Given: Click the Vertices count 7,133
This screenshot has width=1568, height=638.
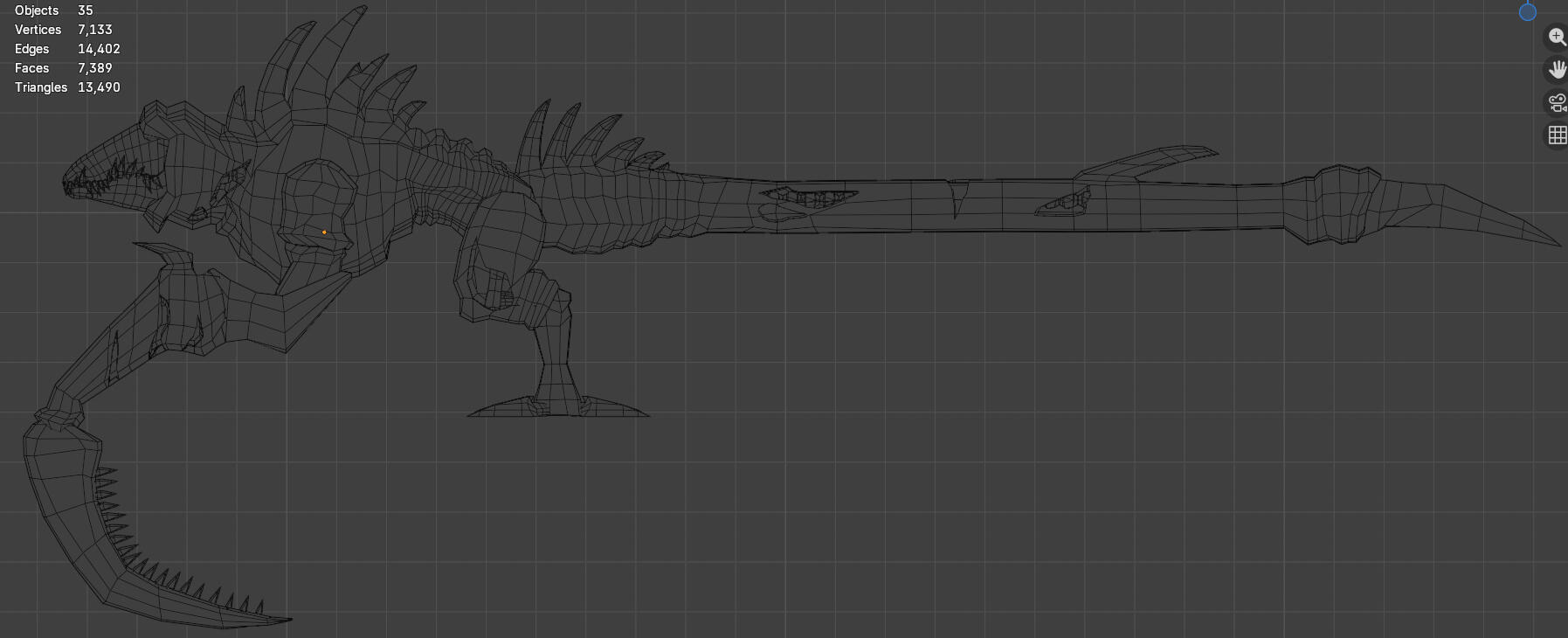Looking at the screenshot, I should pyautogui.click(x=95, y=30).
